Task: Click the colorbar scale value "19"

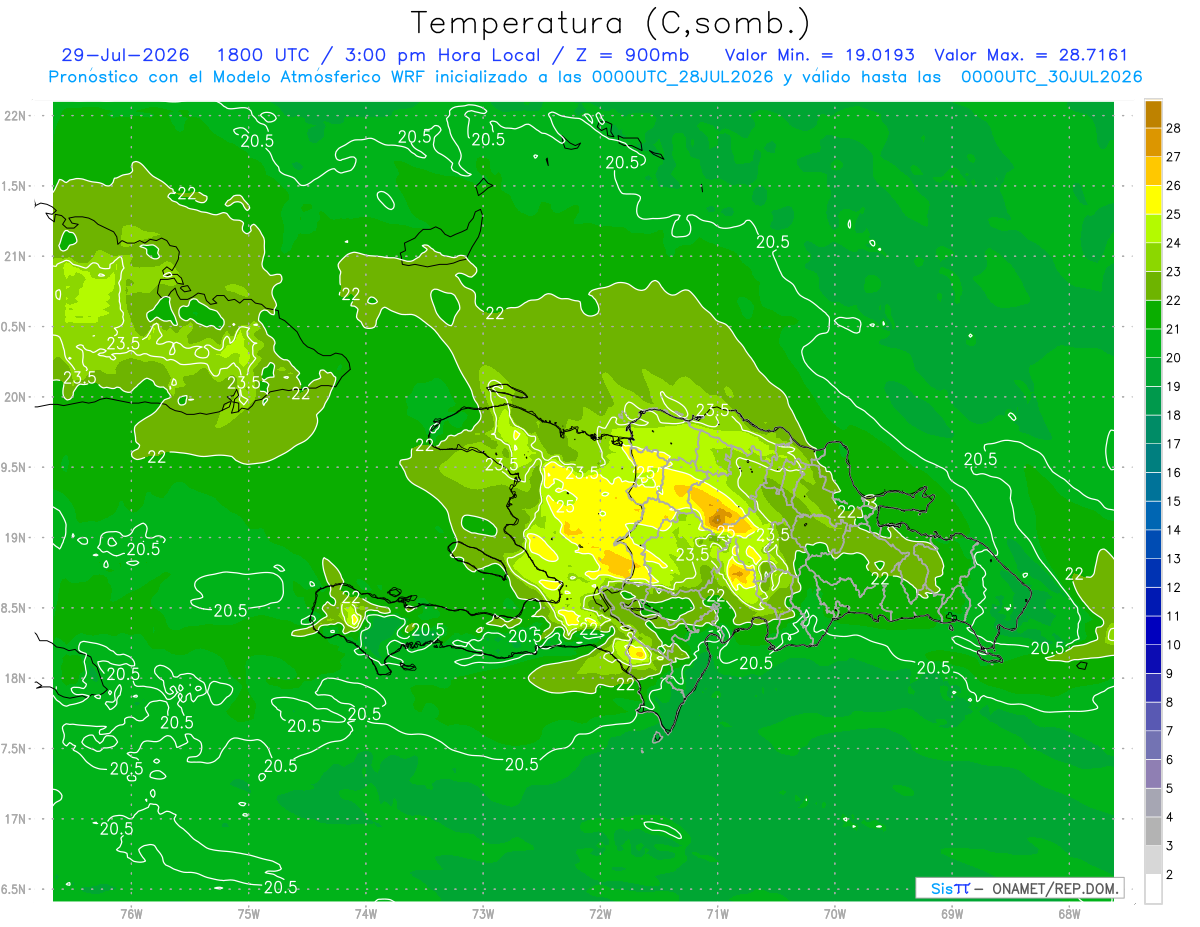Action: (x=1175, y=387)
